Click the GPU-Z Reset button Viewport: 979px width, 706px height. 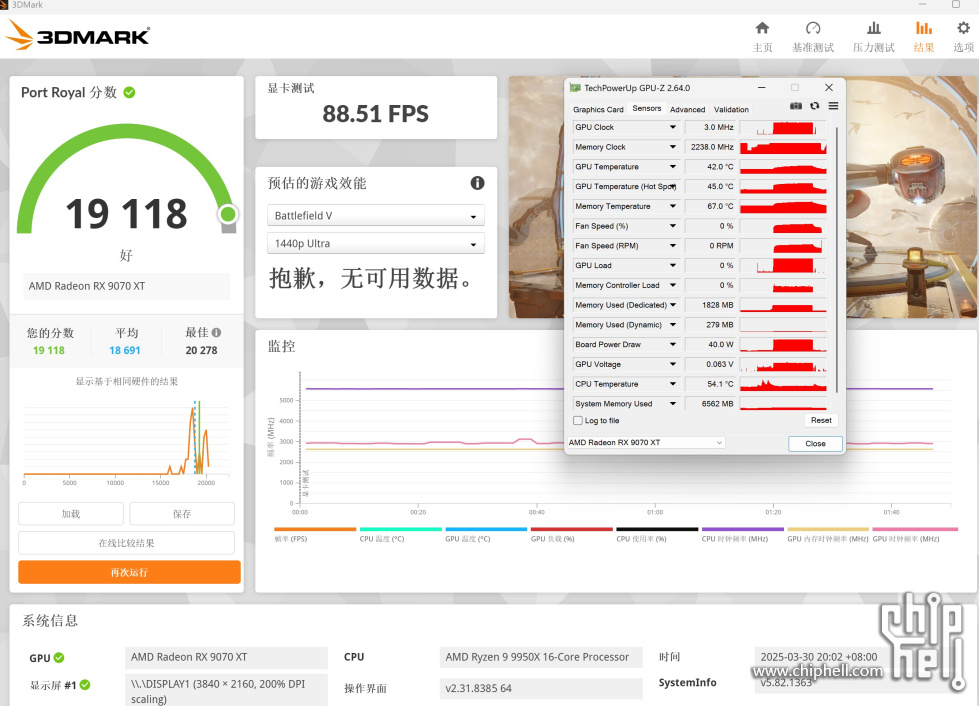pos(821,421)
